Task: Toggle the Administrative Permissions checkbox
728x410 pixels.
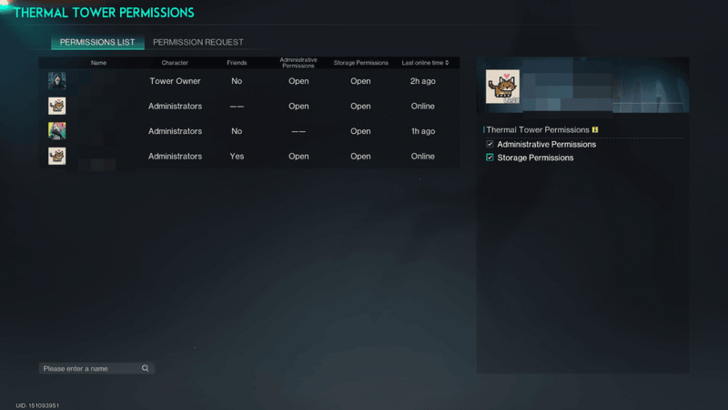Action: 490,145
